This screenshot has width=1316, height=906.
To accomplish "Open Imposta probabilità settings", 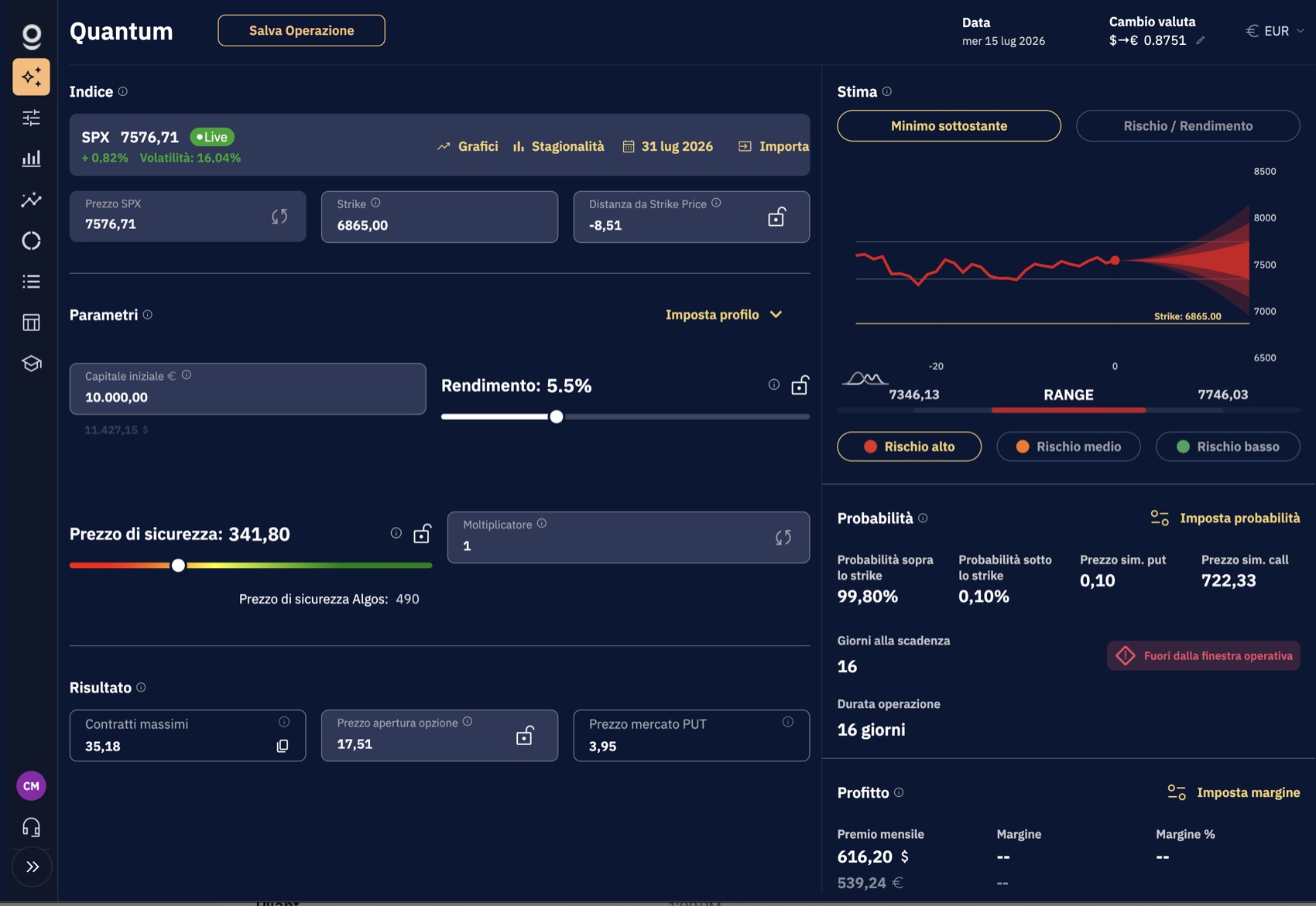I will 1225,518.
